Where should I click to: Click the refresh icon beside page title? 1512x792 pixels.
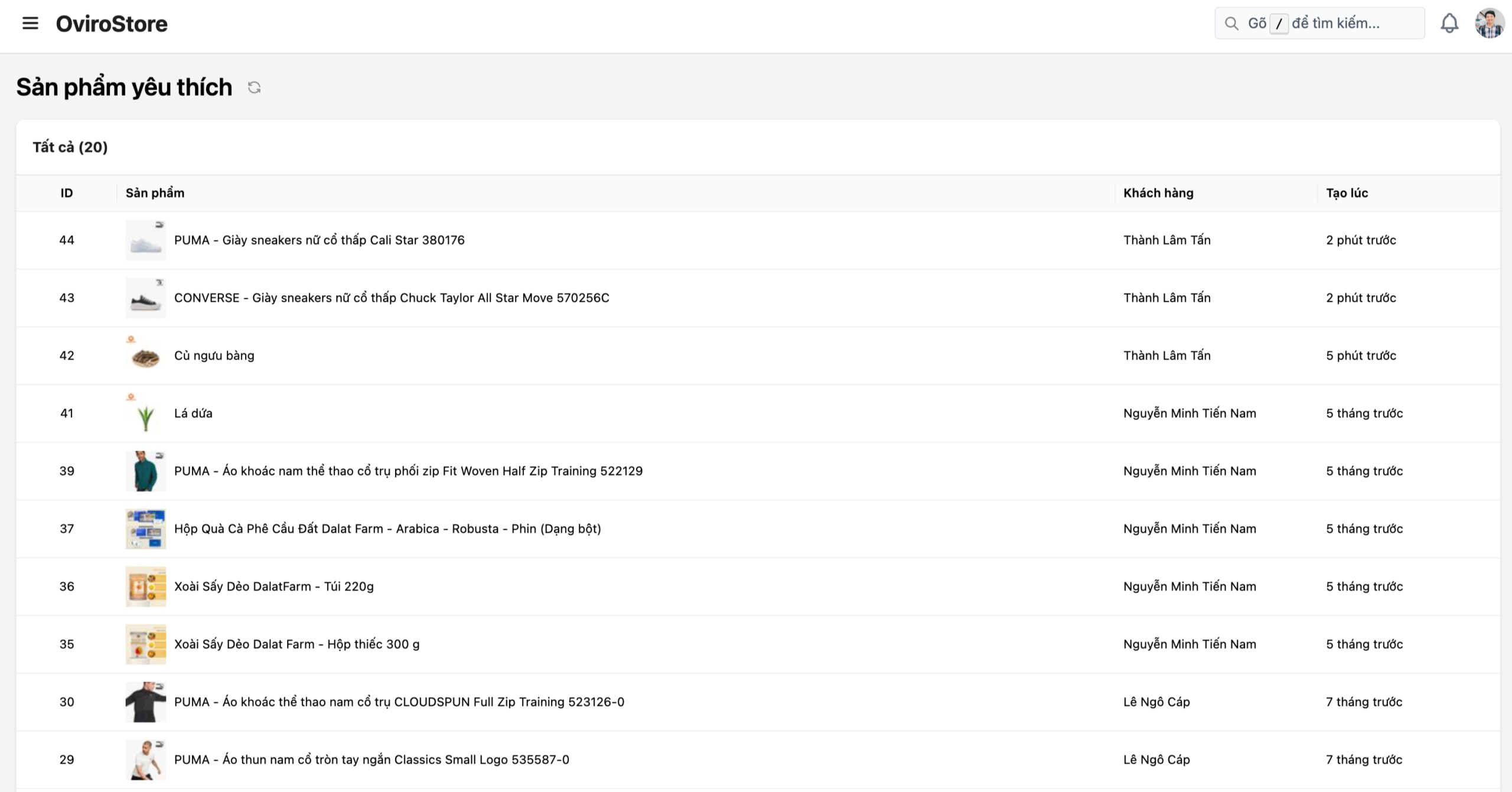(254, 87)
